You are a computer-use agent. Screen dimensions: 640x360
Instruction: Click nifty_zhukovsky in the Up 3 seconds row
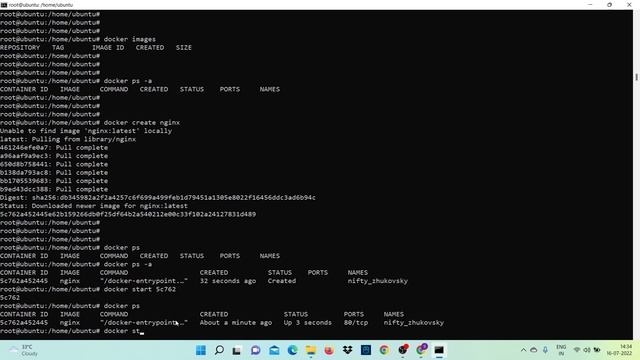point(413,322)
